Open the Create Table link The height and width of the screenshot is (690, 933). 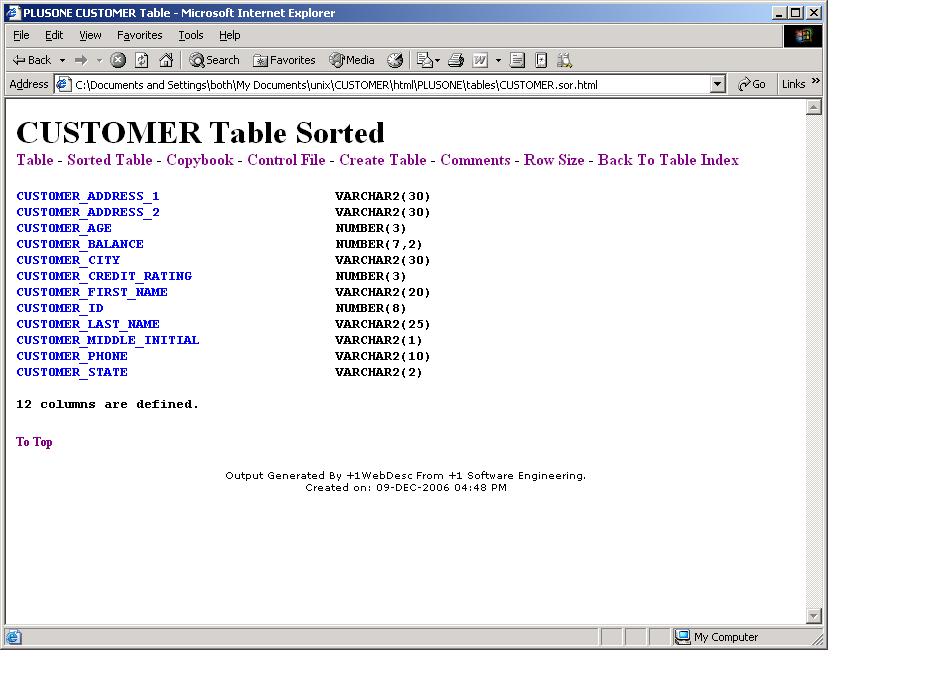point(383,160)
